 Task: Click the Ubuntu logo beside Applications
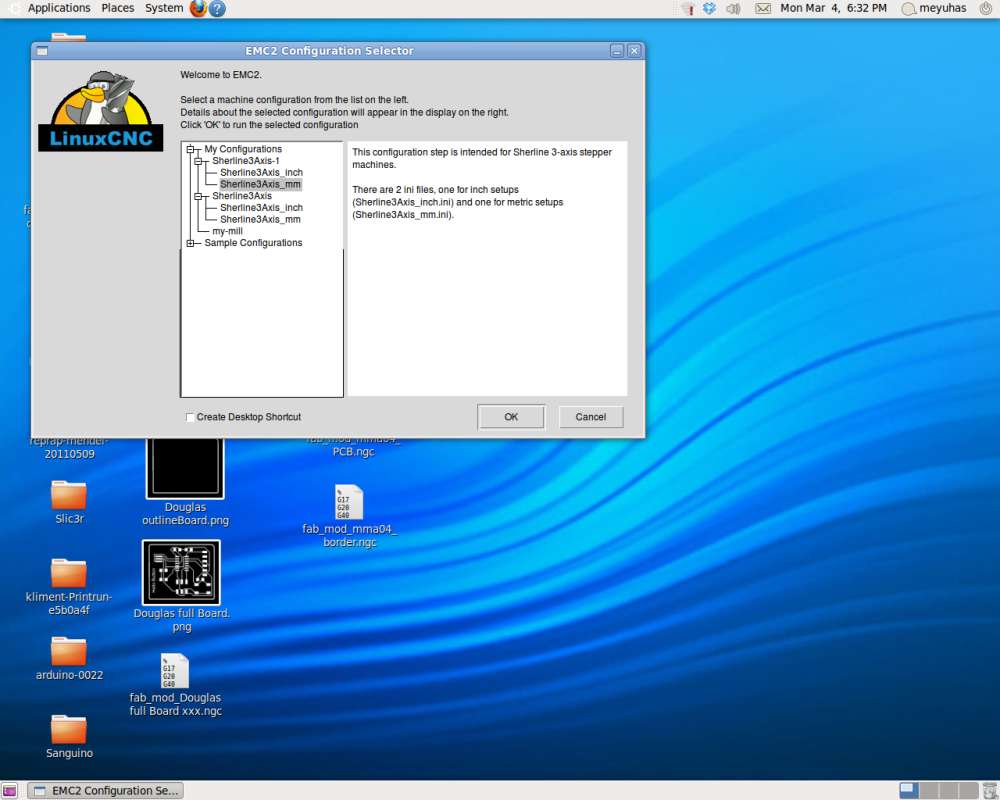[x=14, y=8]
